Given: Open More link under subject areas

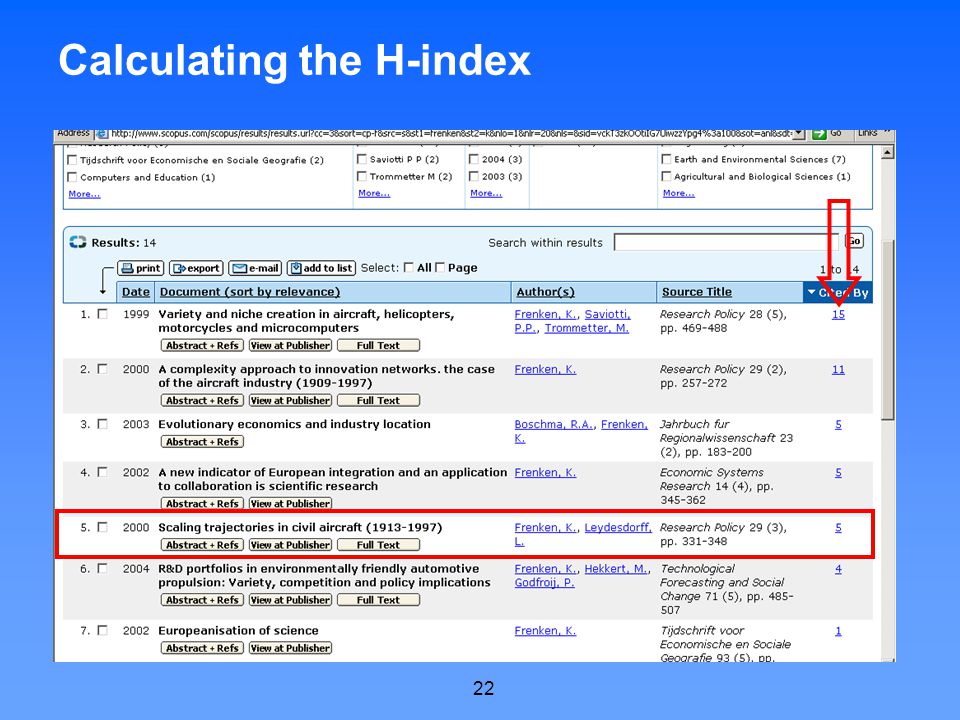Looking at the screenshot, I should (678, 193).
